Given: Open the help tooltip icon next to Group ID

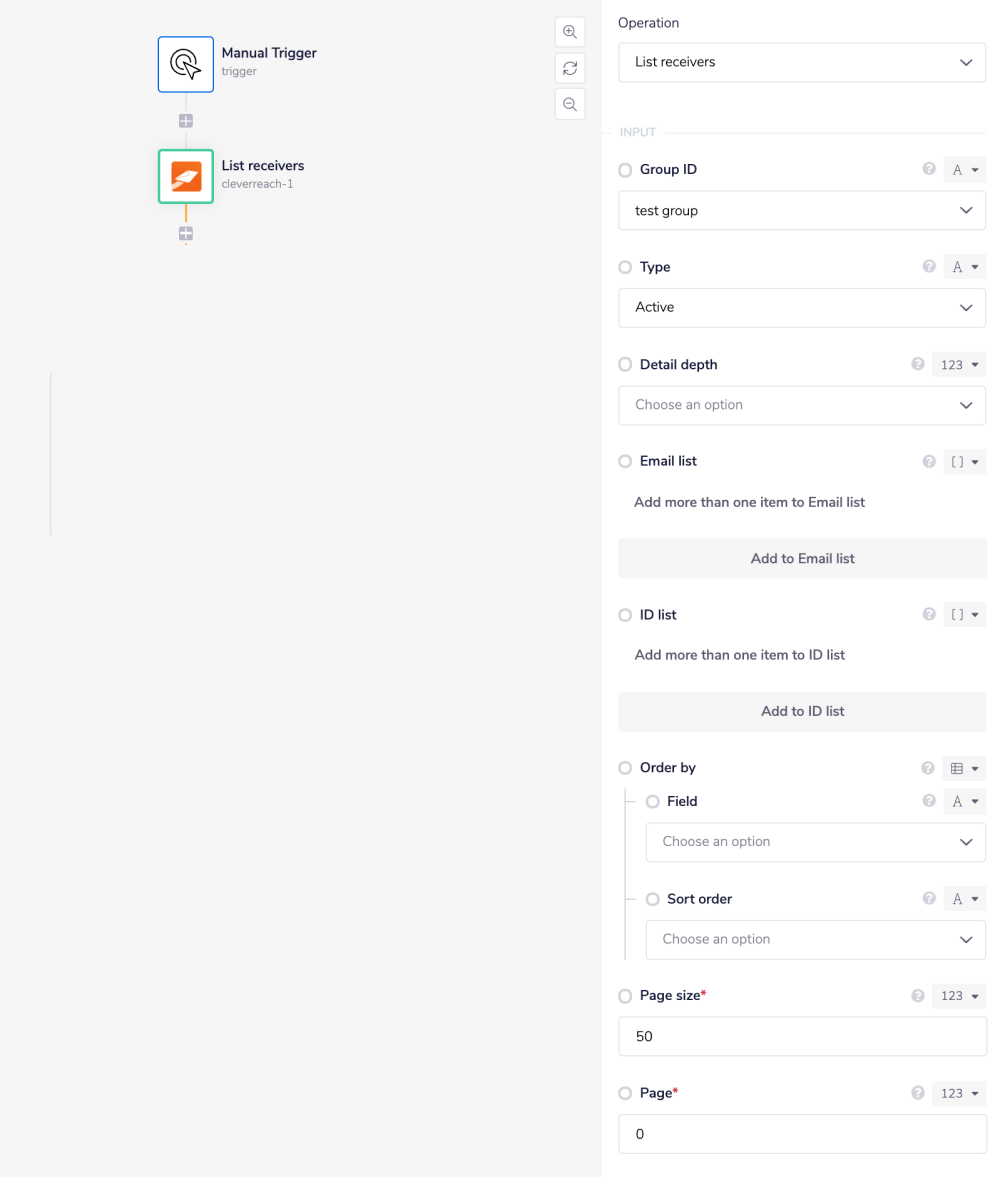Looking at the screenshot, I should point(929,169).
